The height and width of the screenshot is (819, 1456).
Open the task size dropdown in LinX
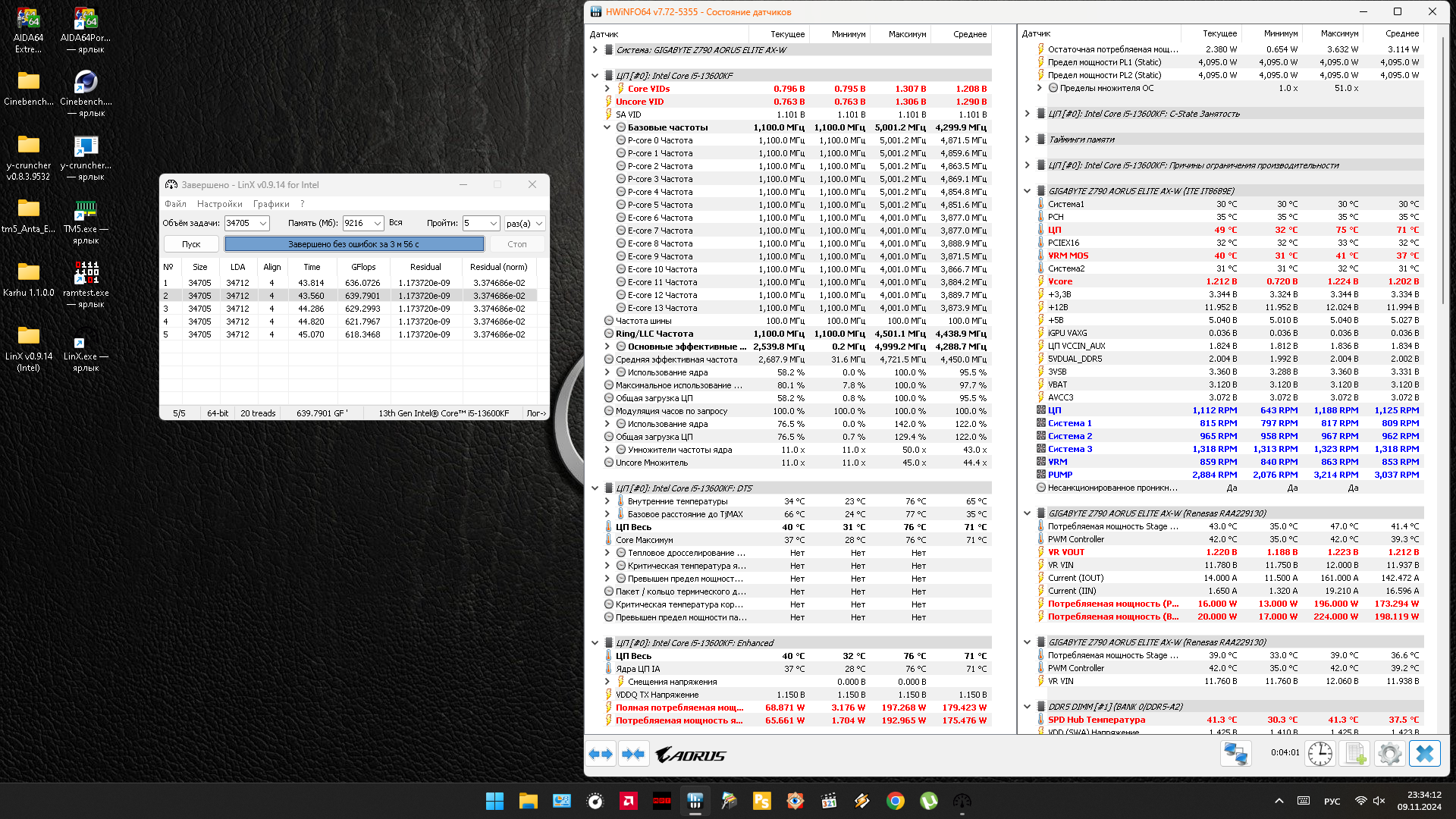pyautogui.click(x=263, y=224)
